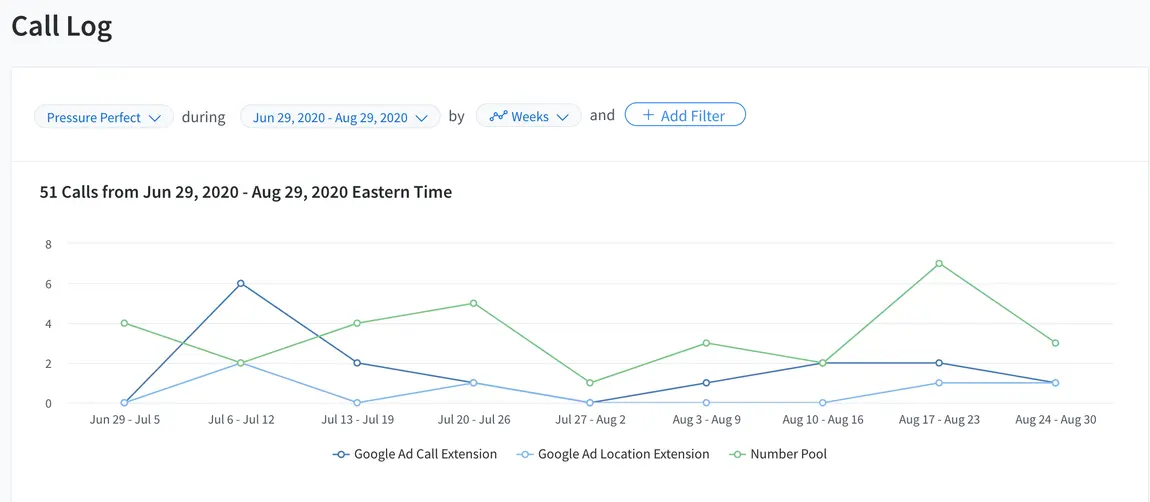
Task: Select Number Pool point at Jul 20 - Jul 26
Action: 473,303
